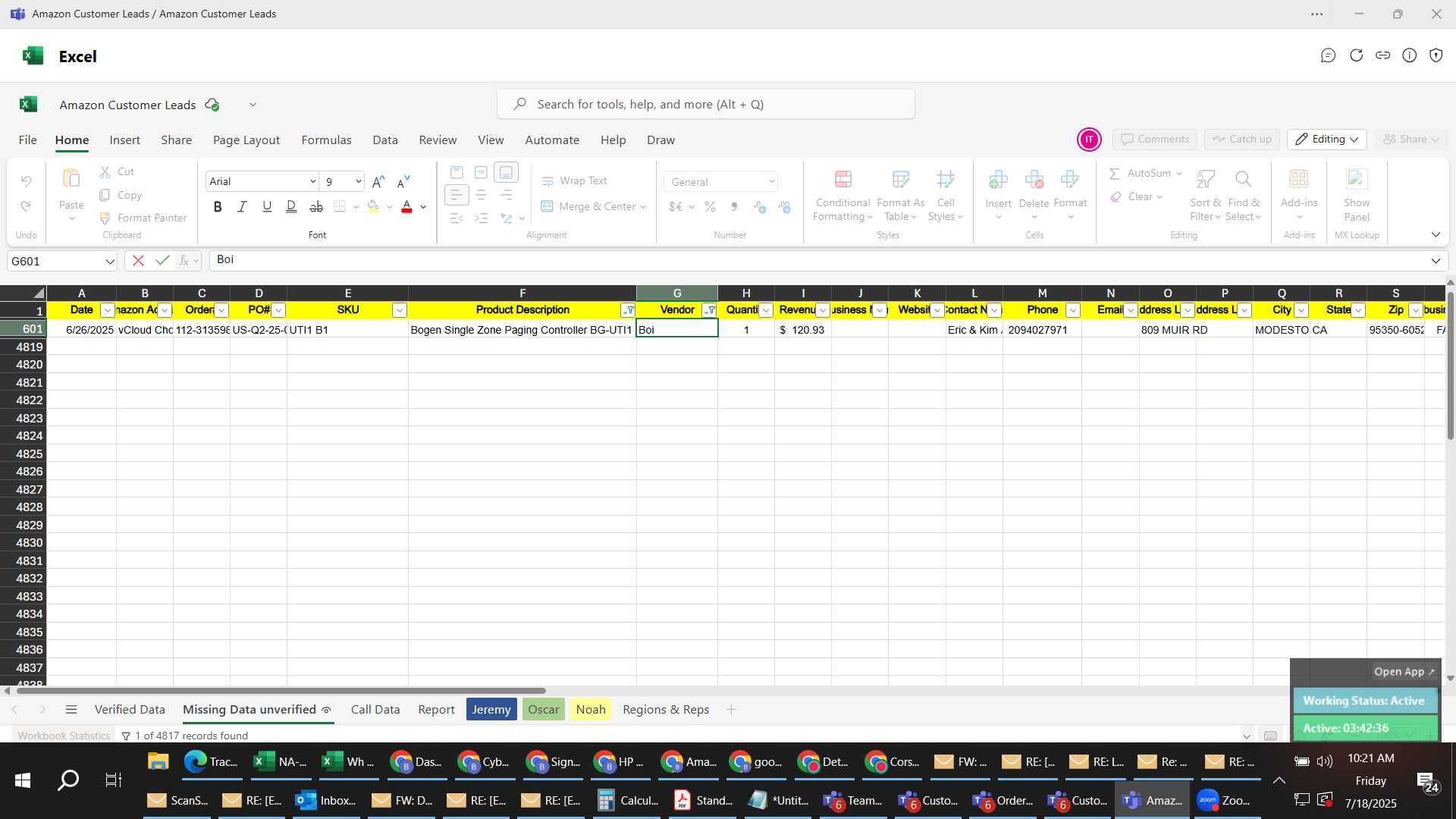Open the font size dropdown

(x=358, y=181)
